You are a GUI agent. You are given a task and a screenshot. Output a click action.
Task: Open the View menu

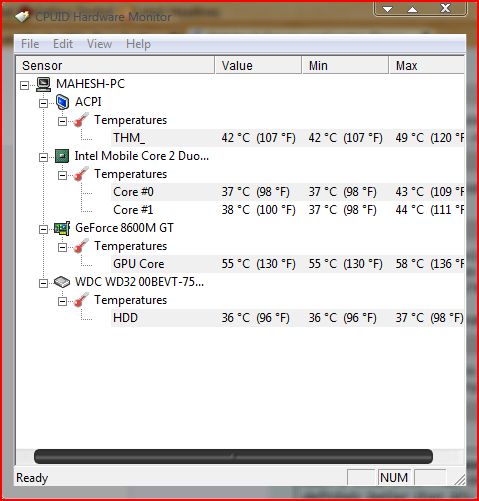tap(99, 44)
